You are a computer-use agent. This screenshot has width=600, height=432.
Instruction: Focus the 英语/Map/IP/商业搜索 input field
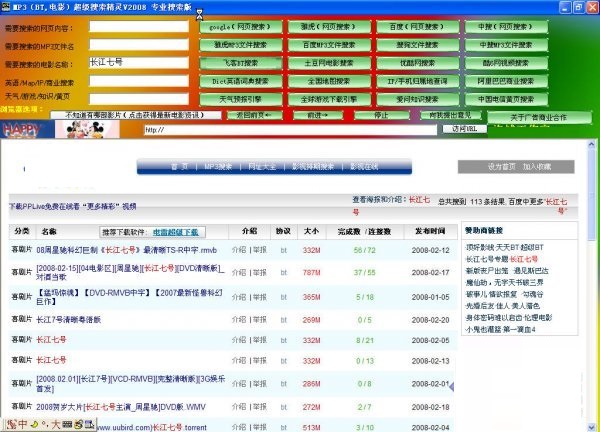[x=139, y=81]
